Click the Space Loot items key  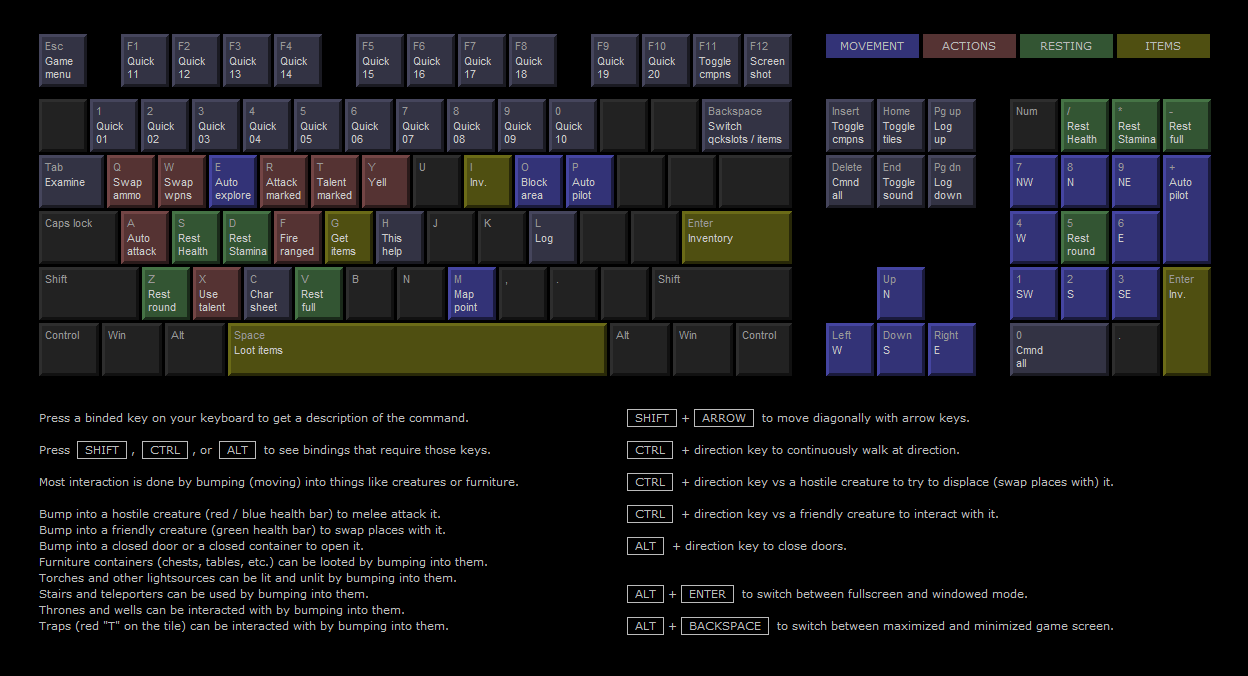coord(417,349)
